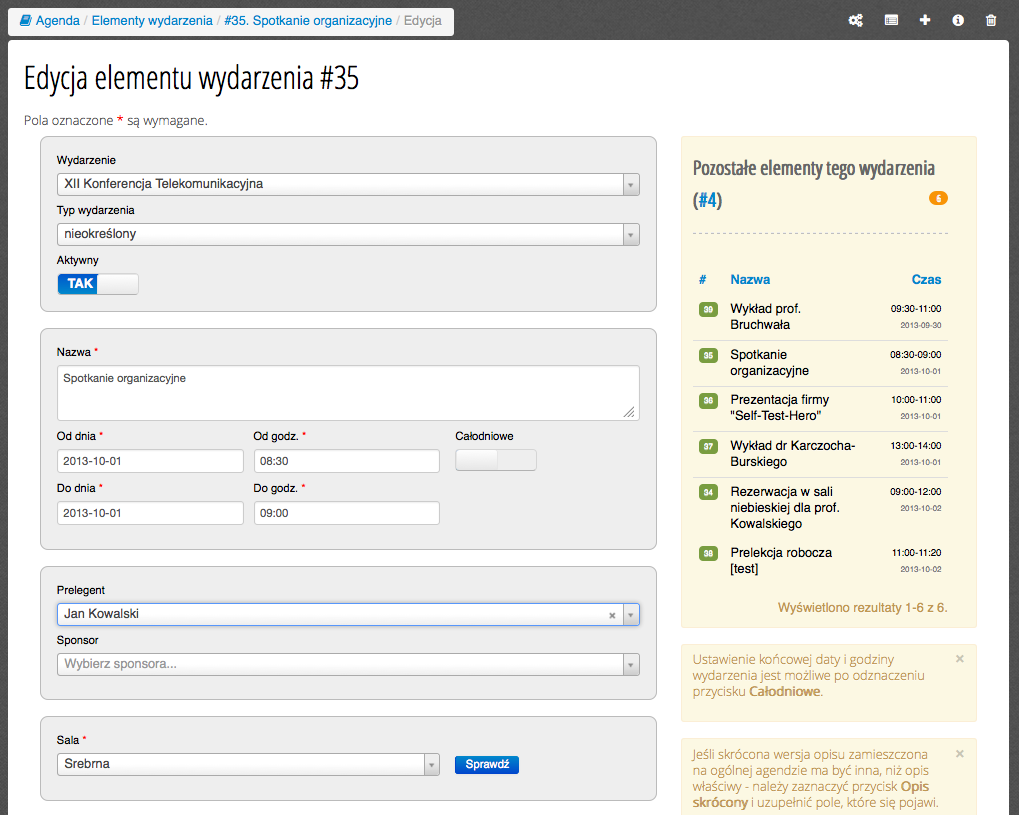The width and height of the screenshot is (1019, 815).
Task: Go to Agenda breadcrumb link
Action: point(57,20)
